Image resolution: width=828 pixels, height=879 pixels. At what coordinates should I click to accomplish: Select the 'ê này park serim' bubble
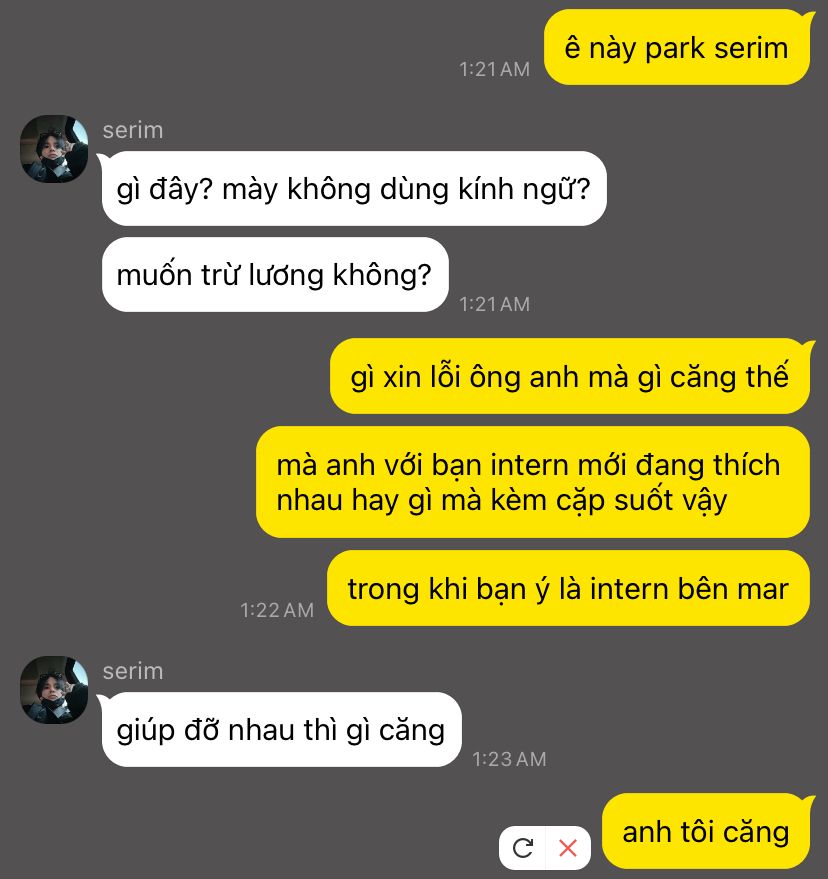pos(677,48)
